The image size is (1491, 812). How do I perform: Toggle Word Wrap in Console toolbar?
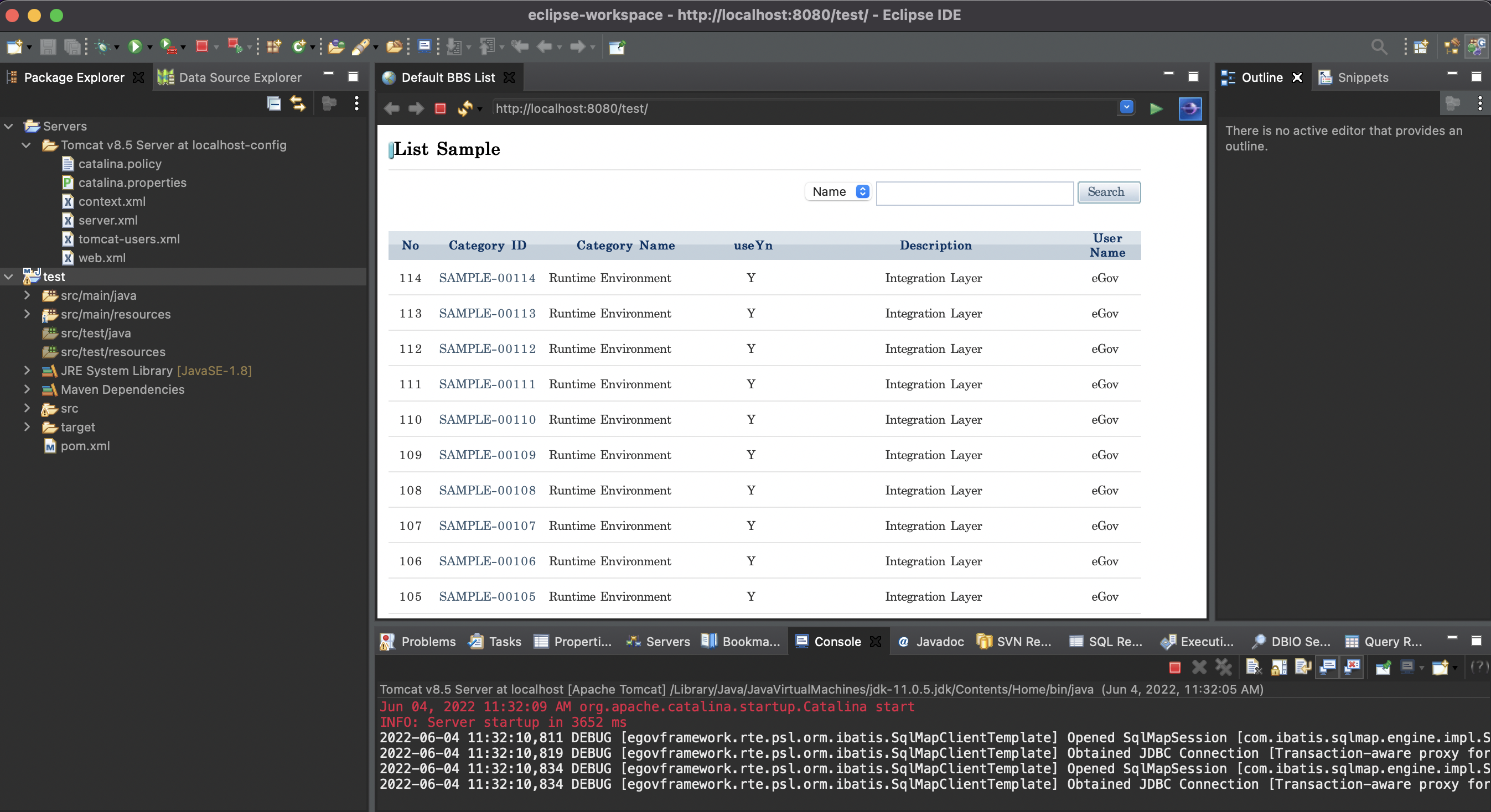1303,668
